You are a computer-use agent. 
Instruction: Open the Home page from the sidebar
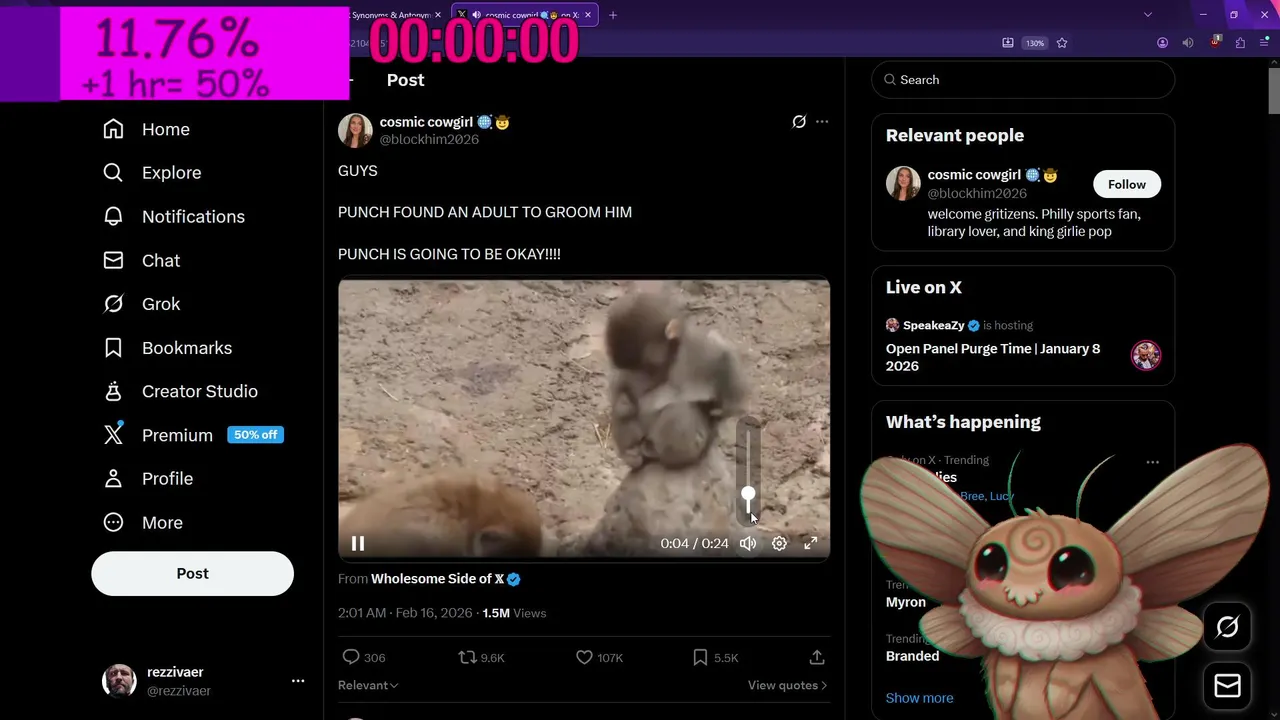tap(146, 129)
